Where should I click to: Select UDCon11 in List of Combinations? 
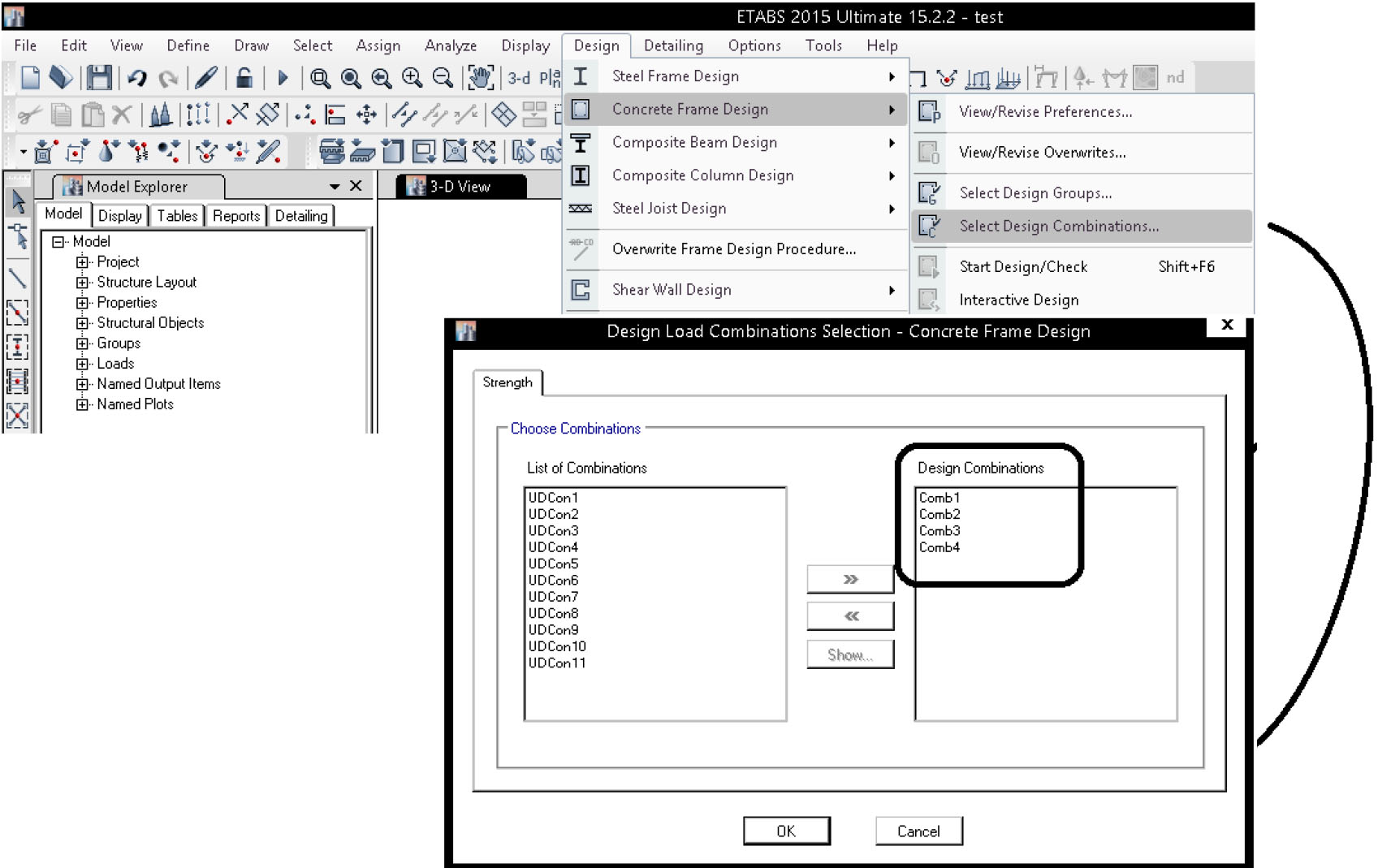coord(557,663)
